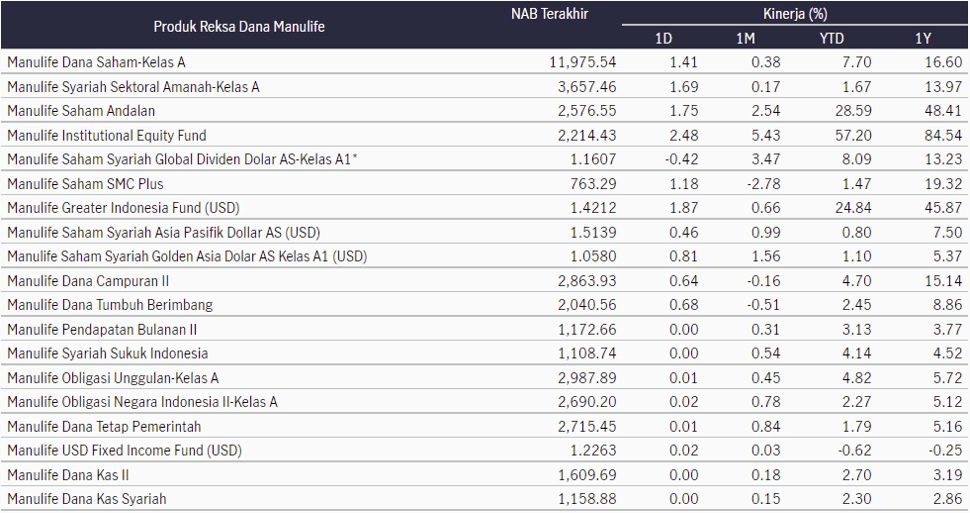The image size is (970, 513).
Task: Select YTD value 24.84
Action: [853, 207]
